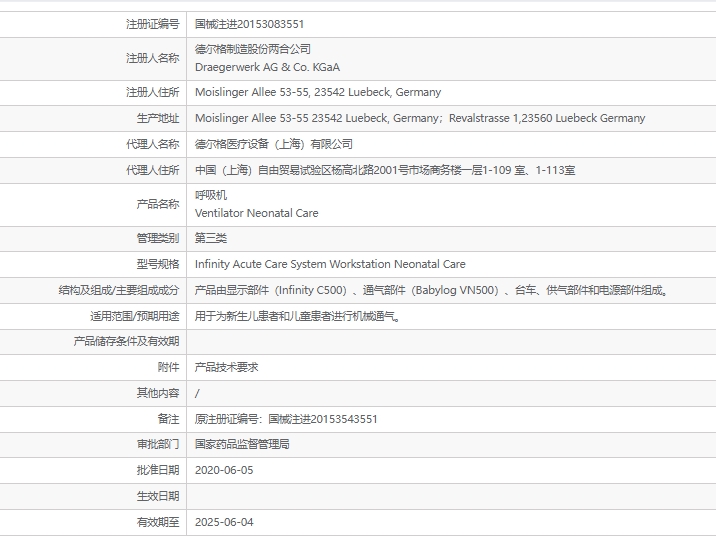Click the 注册人名称 label
The width and height of the screenshot is (716, 536).
(153, 58)
